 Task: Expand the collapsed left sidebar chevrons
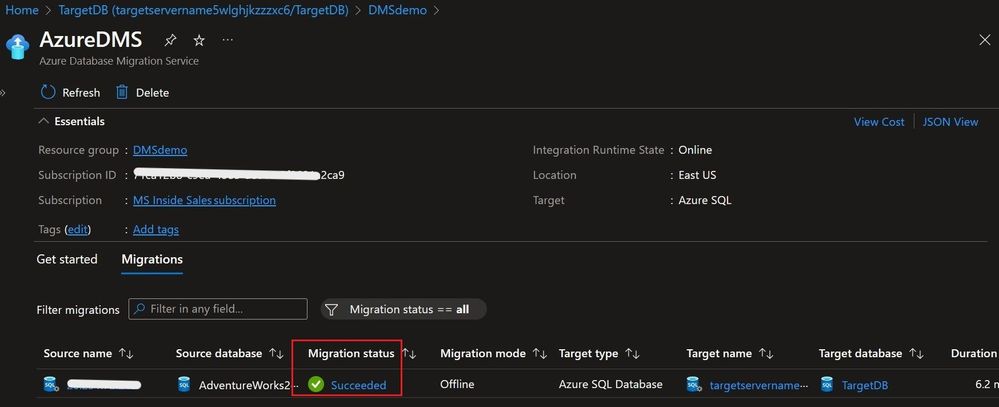(3, 92)
